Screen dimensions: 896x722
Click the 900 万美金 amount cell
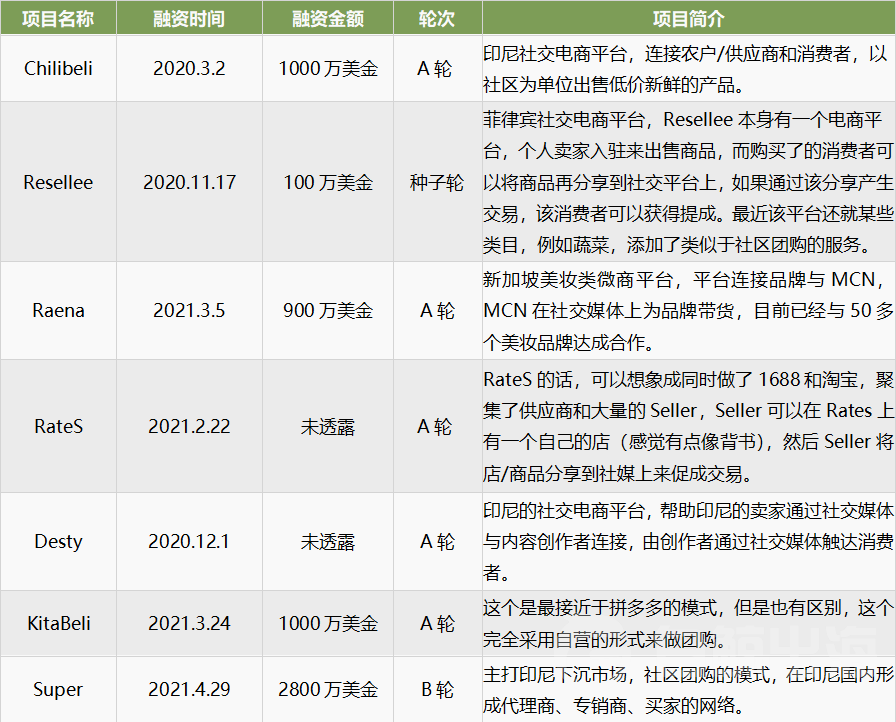pyautogui.click(x=328, y=310)
